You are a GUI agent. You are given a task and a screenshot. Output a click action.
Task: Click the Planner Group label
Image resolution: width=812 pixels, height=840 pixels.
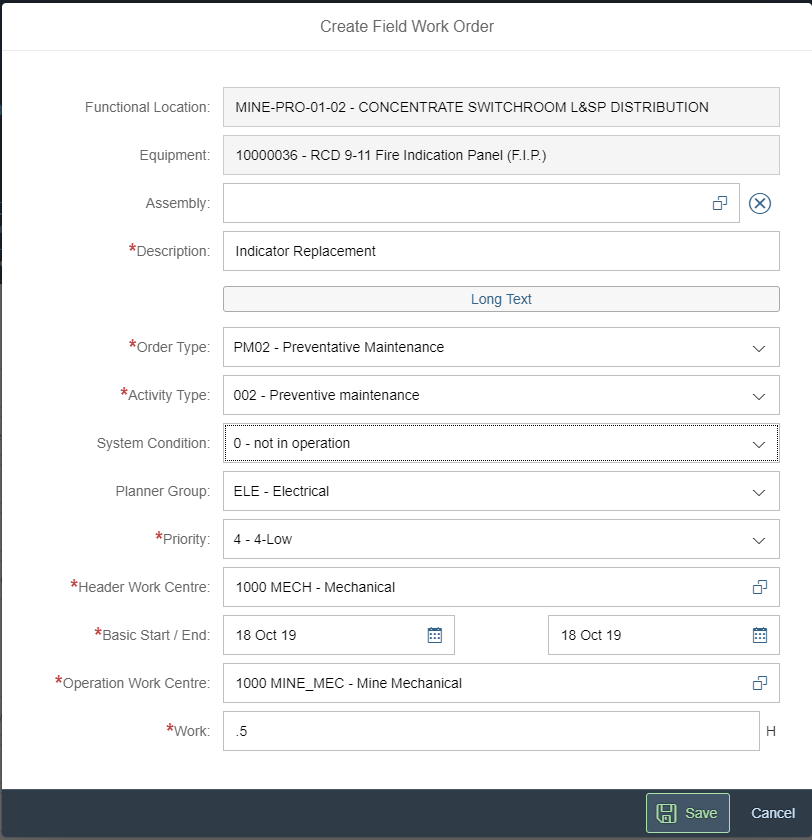tap(163, 491)
